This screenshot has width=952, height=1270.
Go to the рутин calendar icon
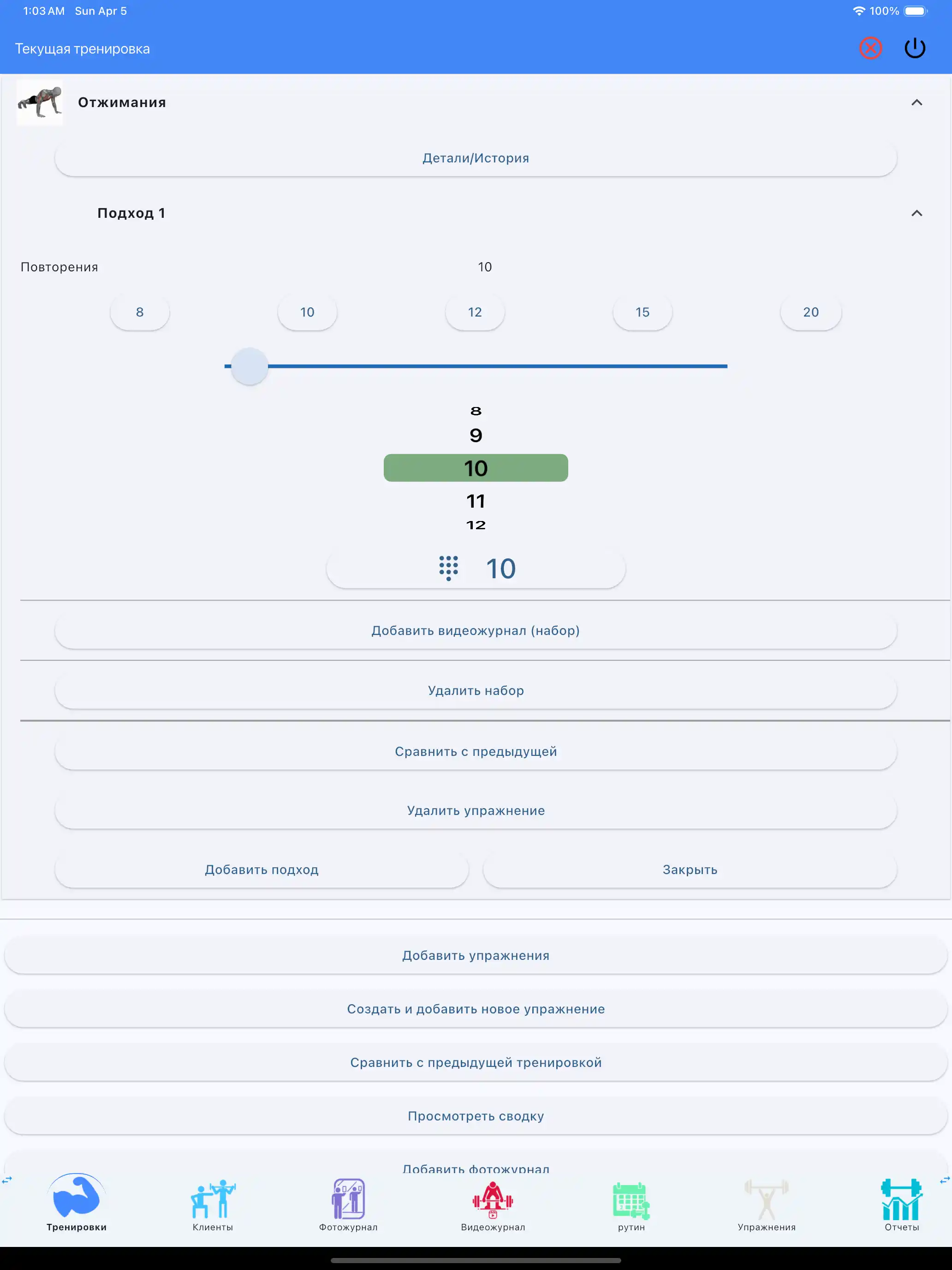click(x=631, y=1200)
